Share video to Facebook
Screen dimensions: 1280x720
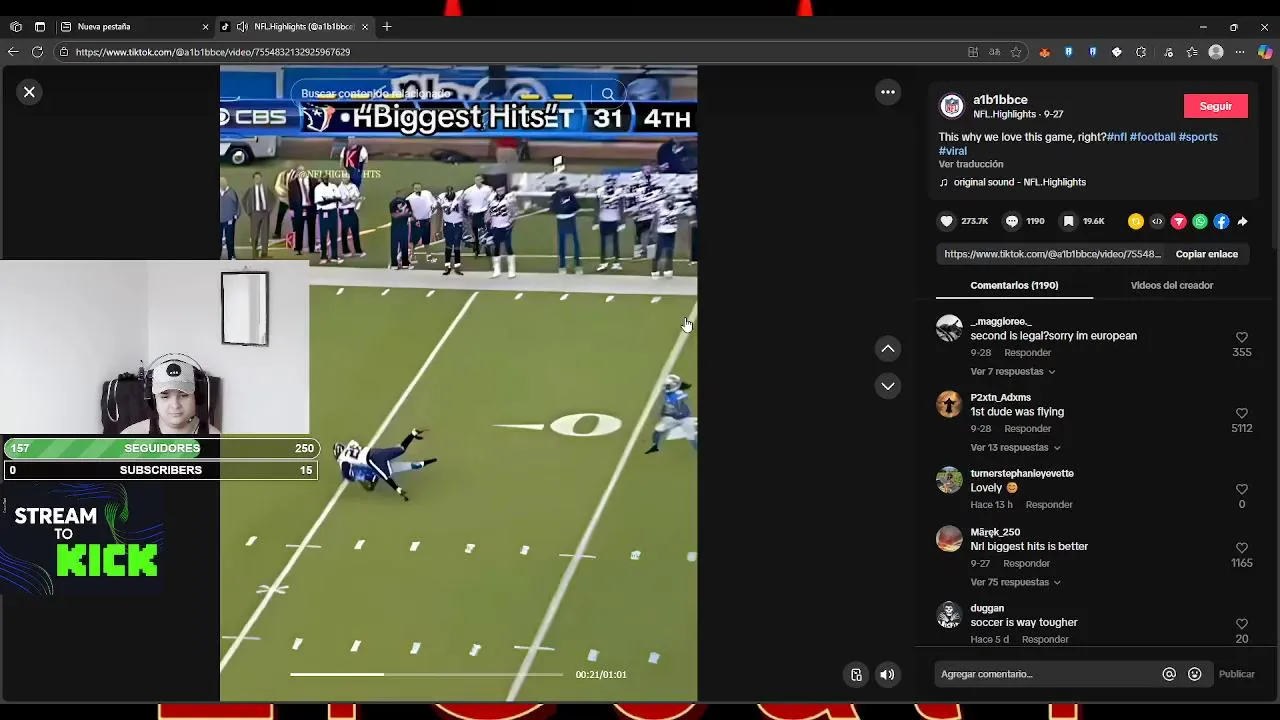pyautogui.click(x=1221, y=222)
